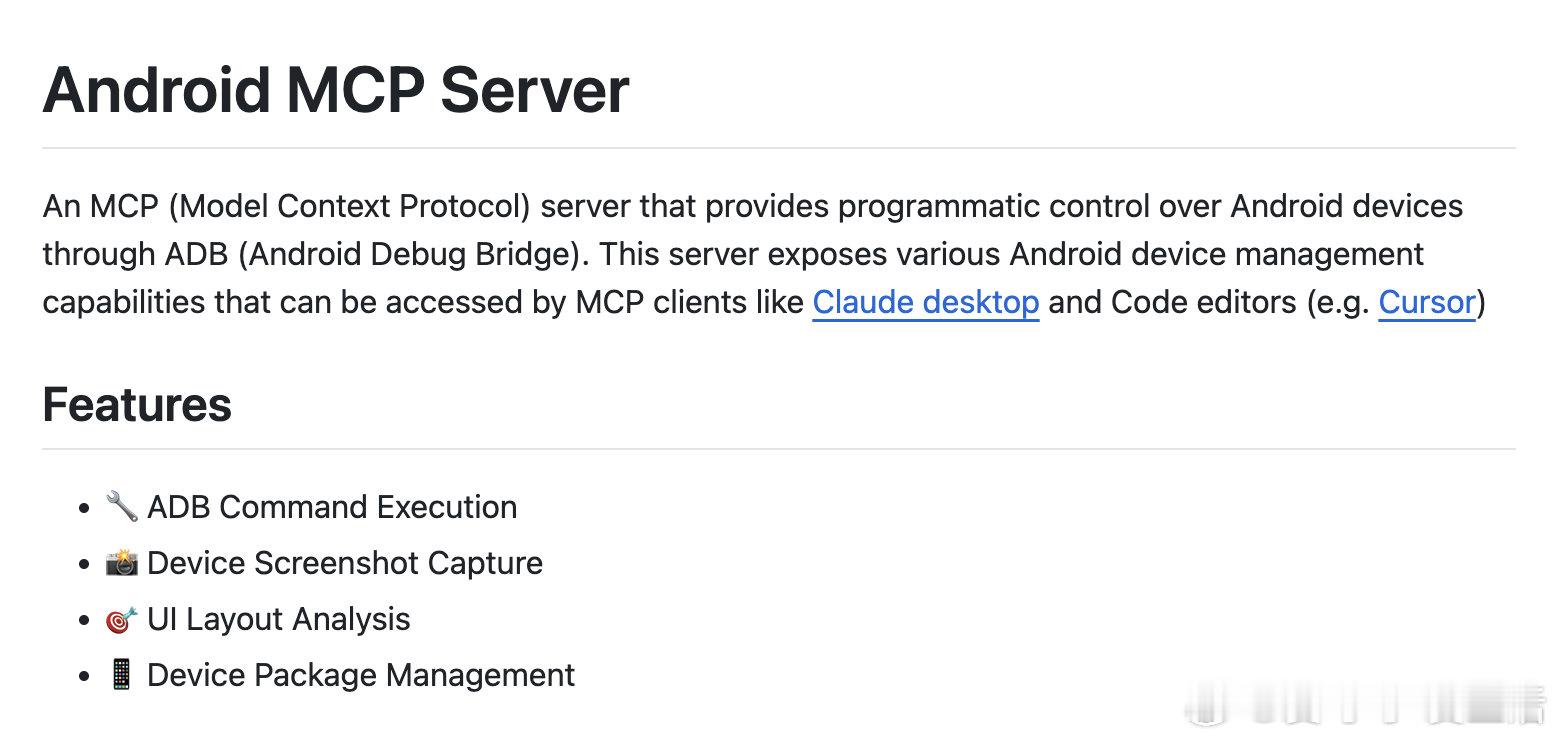Click the wrench emoji icon

point(122,507)
